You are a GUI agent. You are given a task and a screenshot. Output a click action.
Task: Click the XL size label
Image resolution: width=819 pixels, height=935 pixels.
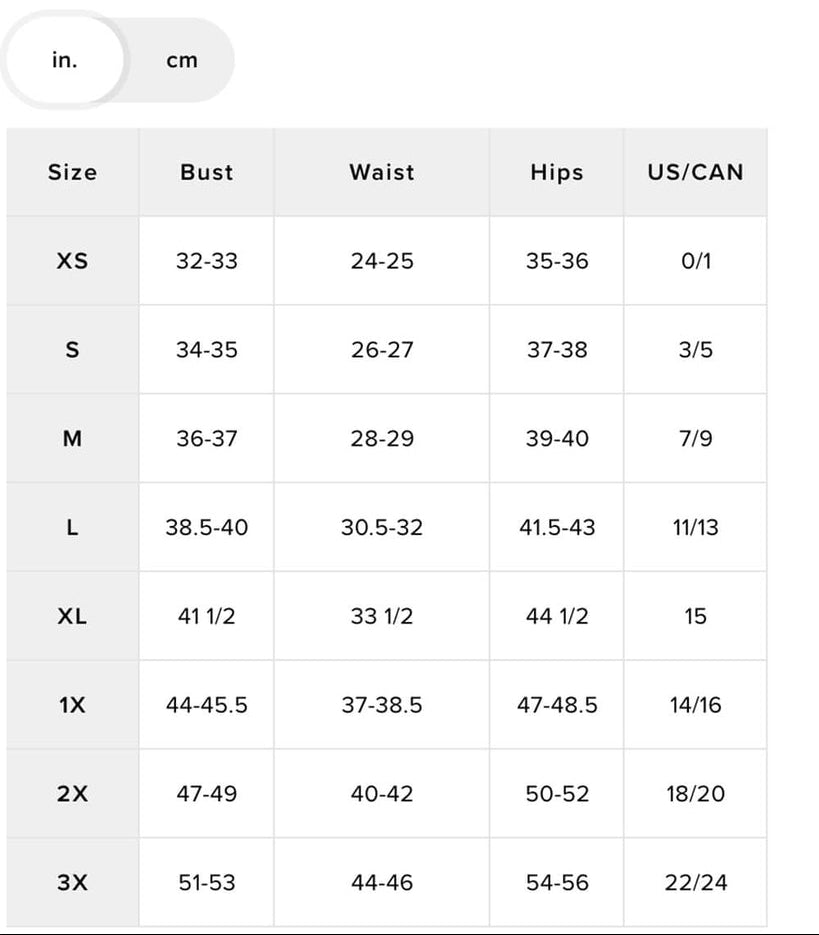click(71, 616)
